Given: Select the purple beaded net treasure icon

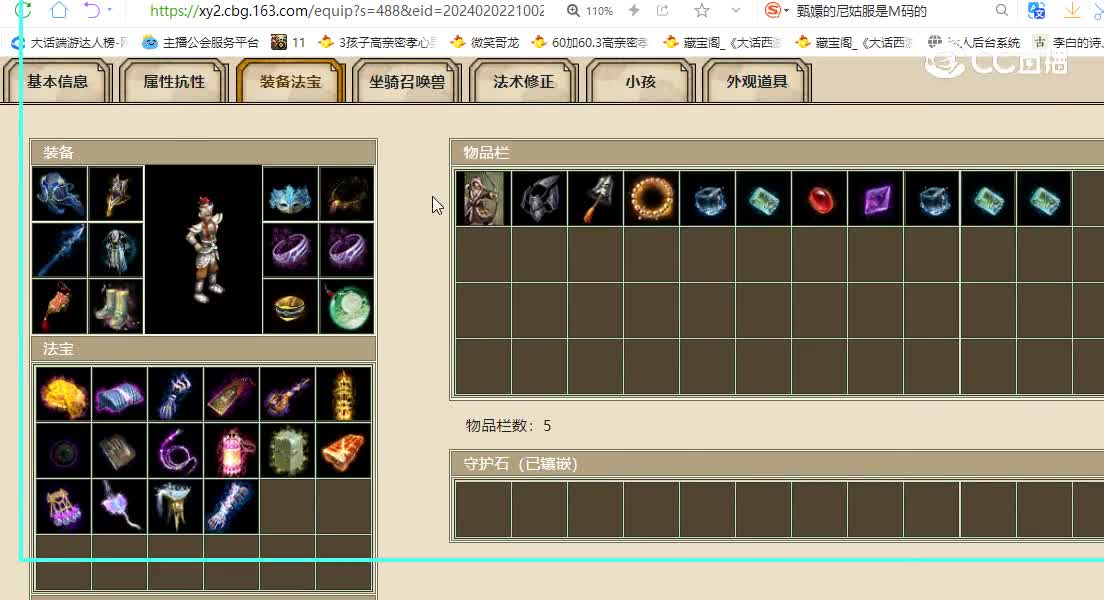Looking at the screenshot, I should pyautogui.click(x=63, y=507).
